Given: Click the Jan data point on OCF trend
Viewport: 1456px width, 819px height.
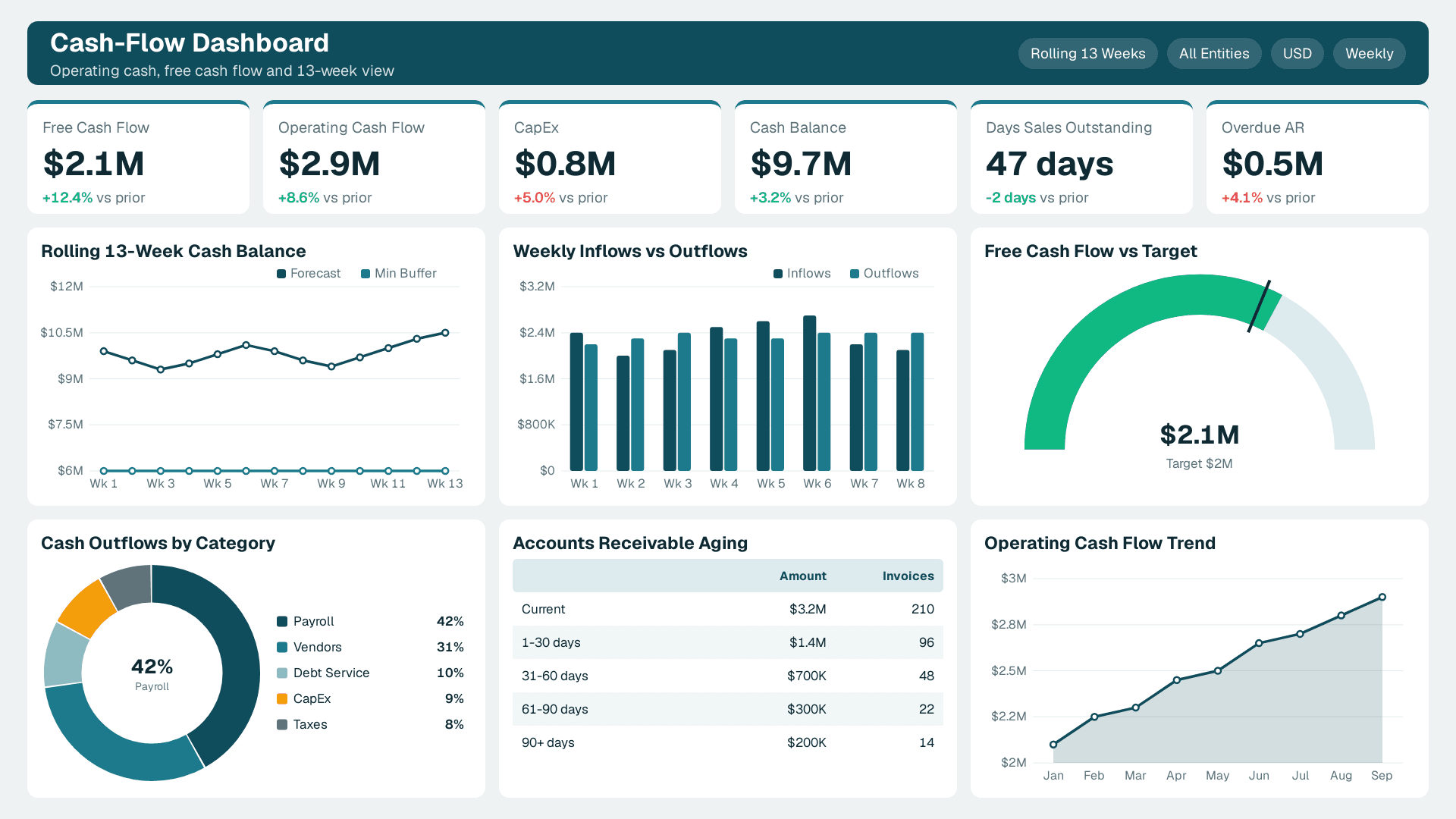Looking at the screenshot, I should 1053,745.
